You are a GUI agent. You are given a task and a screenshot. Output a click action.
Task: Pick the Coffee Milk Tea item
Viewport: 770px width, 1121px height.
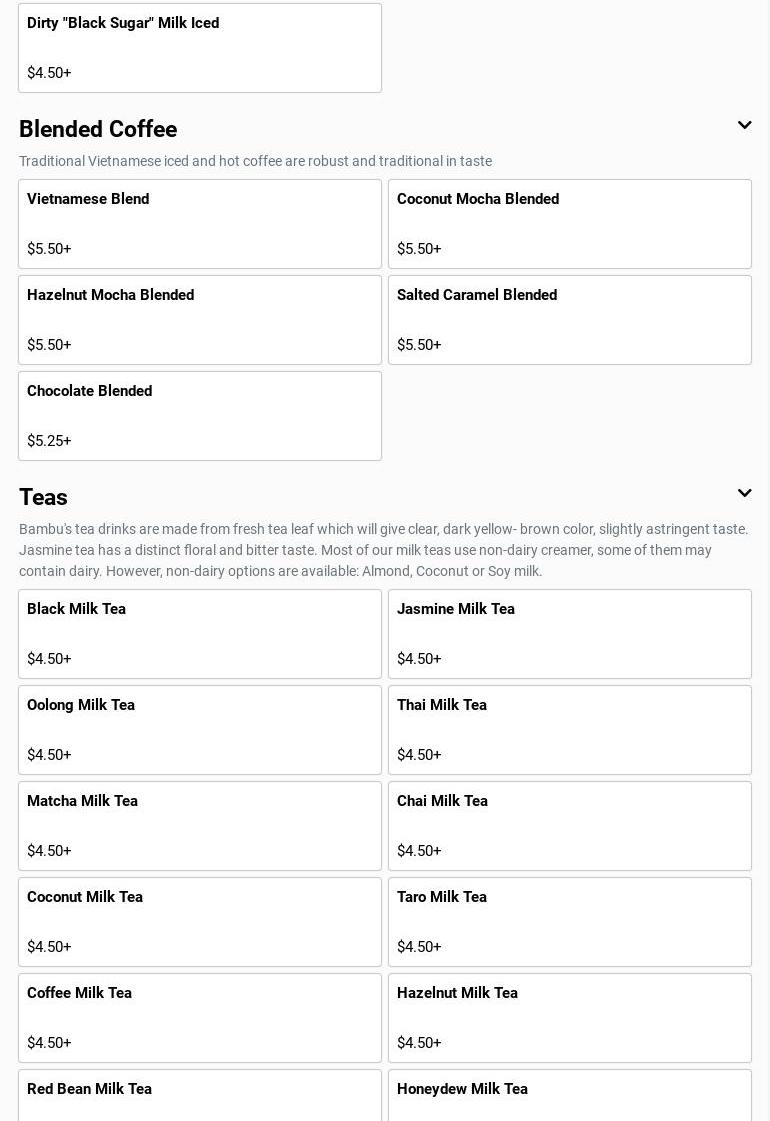click(200, 1018)
